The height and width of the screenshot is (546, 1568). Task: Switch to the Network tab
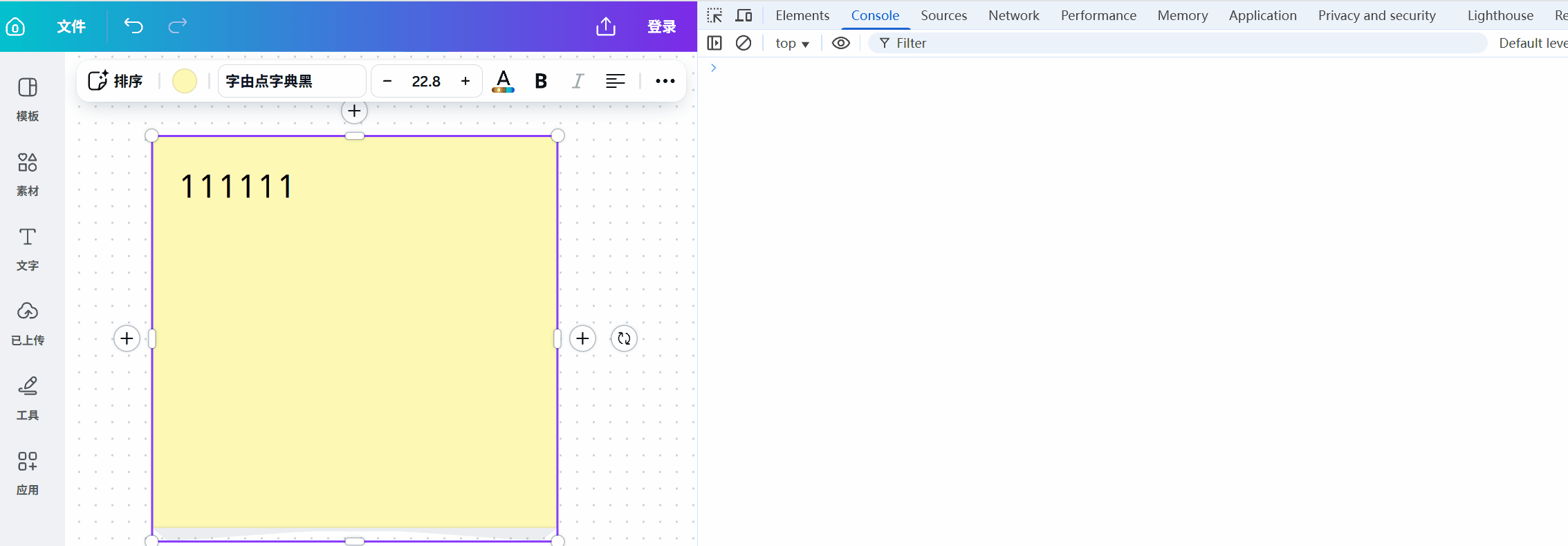[x=1013, y=15]
